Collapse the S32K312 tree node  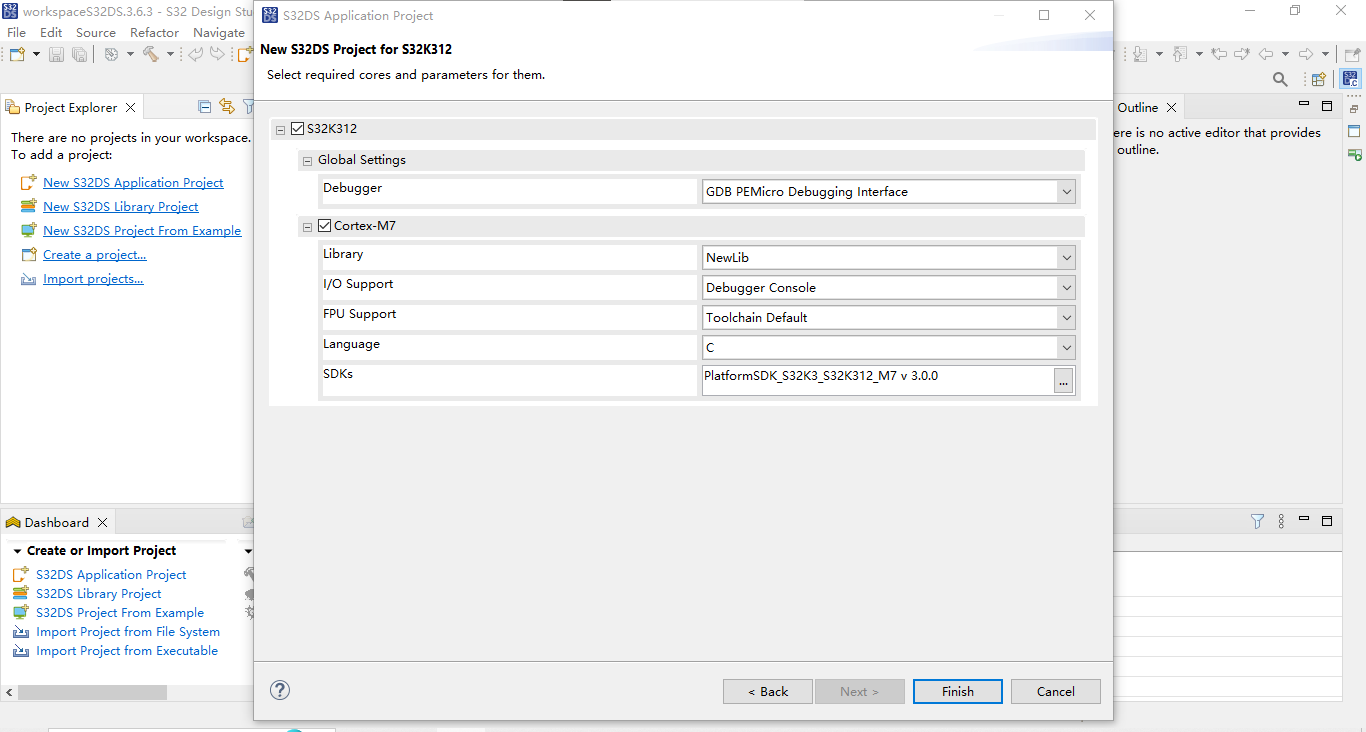point(281,130)
